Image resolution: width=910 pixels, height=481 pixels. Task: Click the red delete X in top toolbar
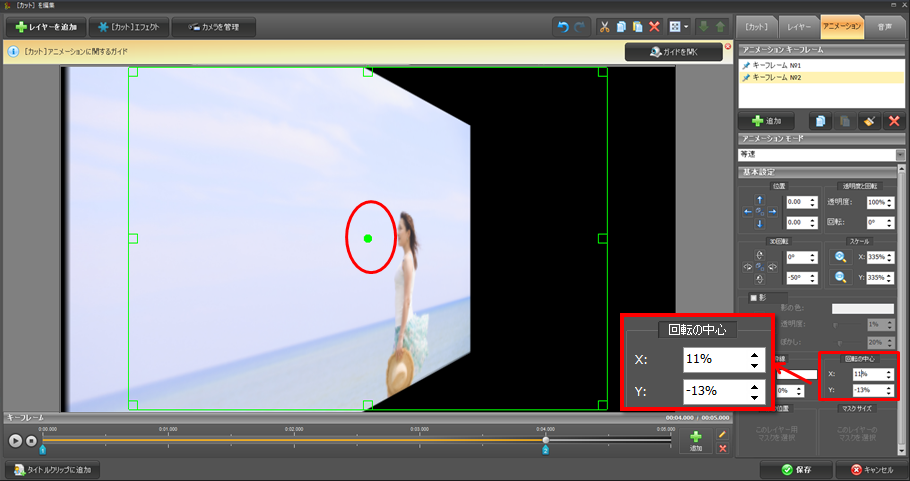click(x=654, y=26)
